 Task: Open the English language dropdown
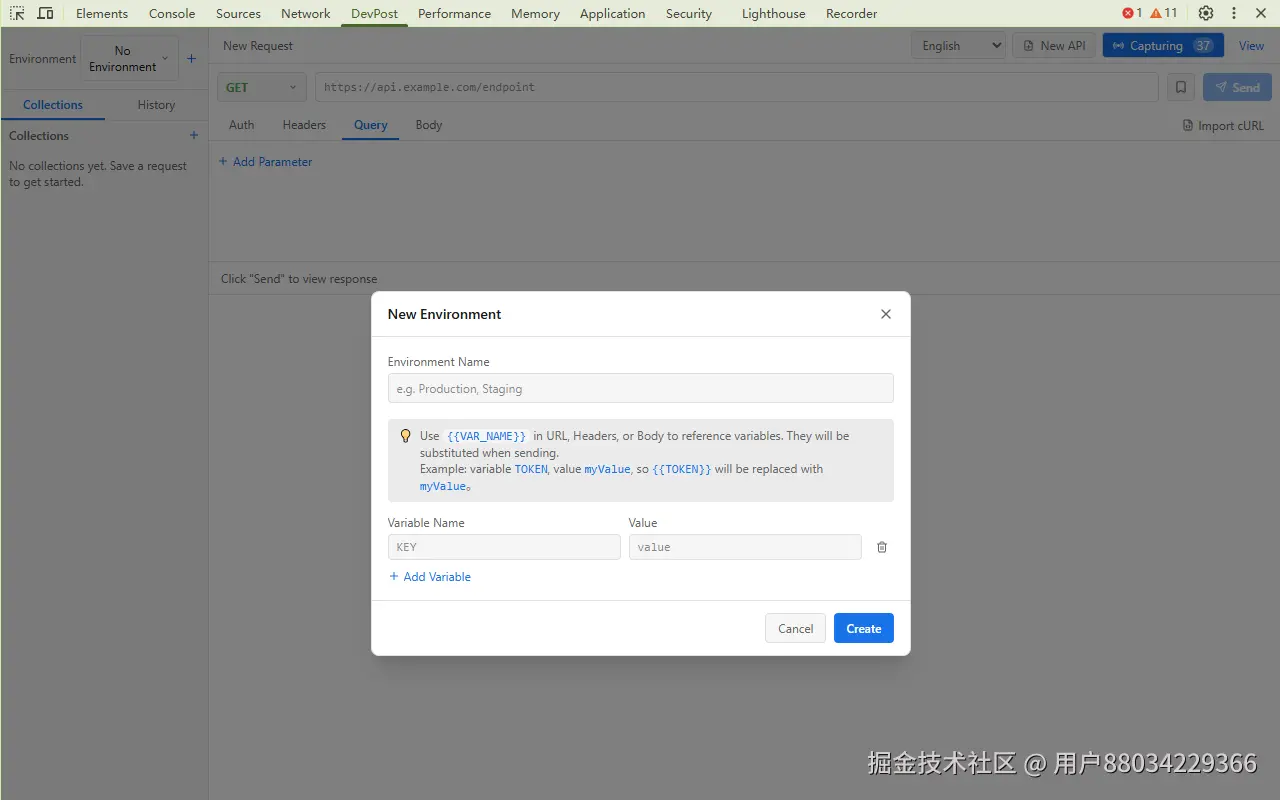958,45
